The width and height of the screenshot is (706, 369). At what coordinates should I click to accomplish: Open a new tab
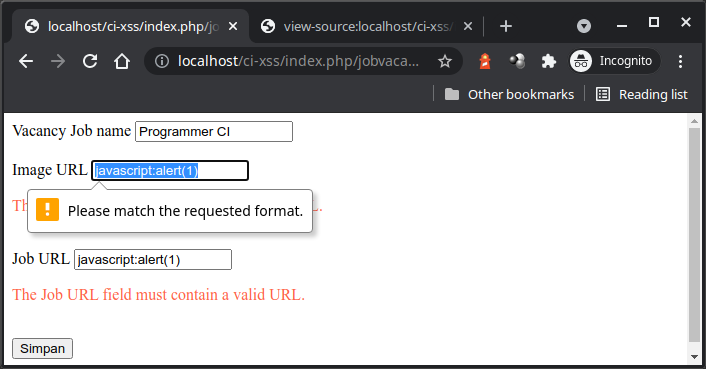point(506,26)
